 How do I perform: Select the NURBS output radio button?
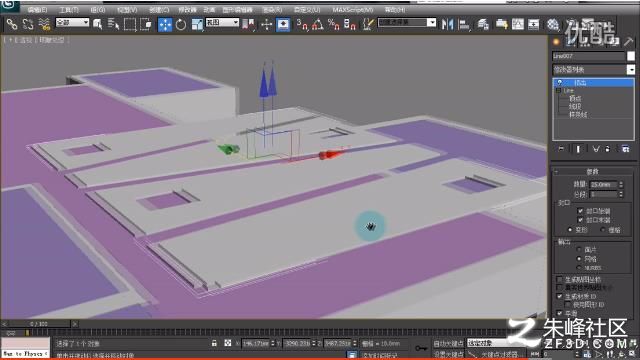(579, 268)
